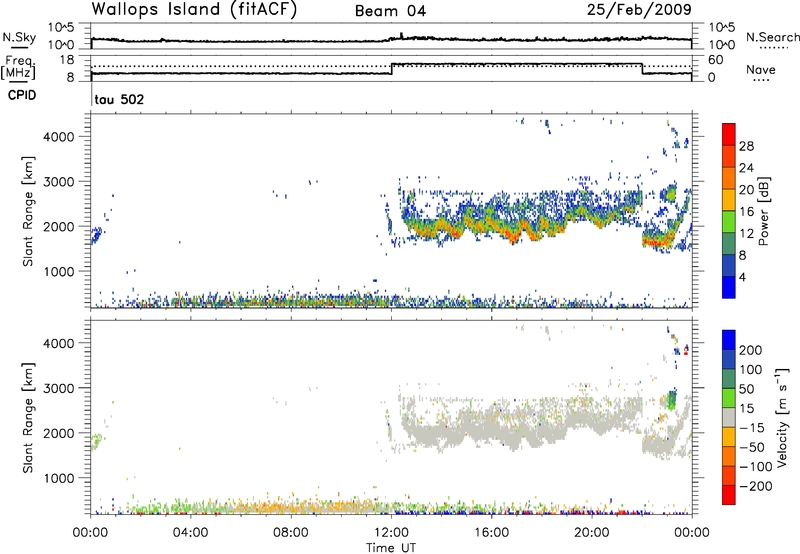Pick the yellow -15 to -50 Velocity swatch
Viewport: 800px width, 554px height.
(x=729, y=437)
